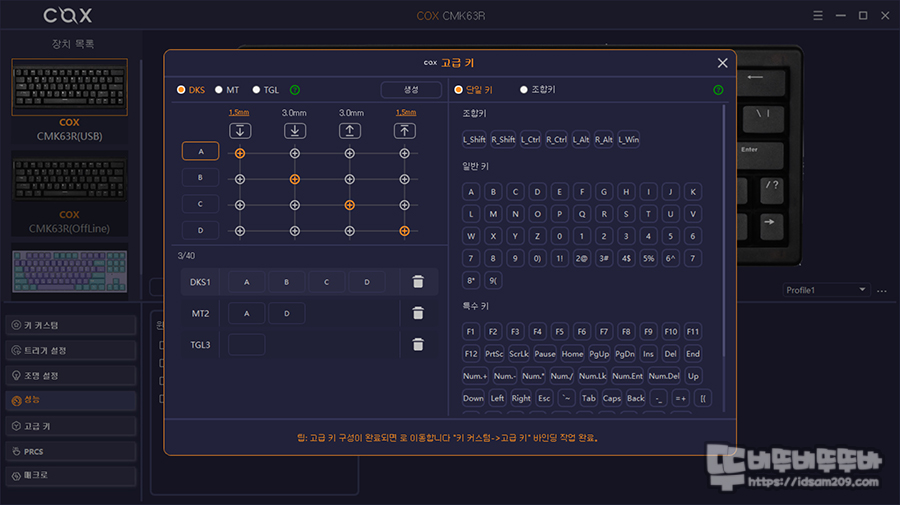Select DKS slot D button

[200, 231]
